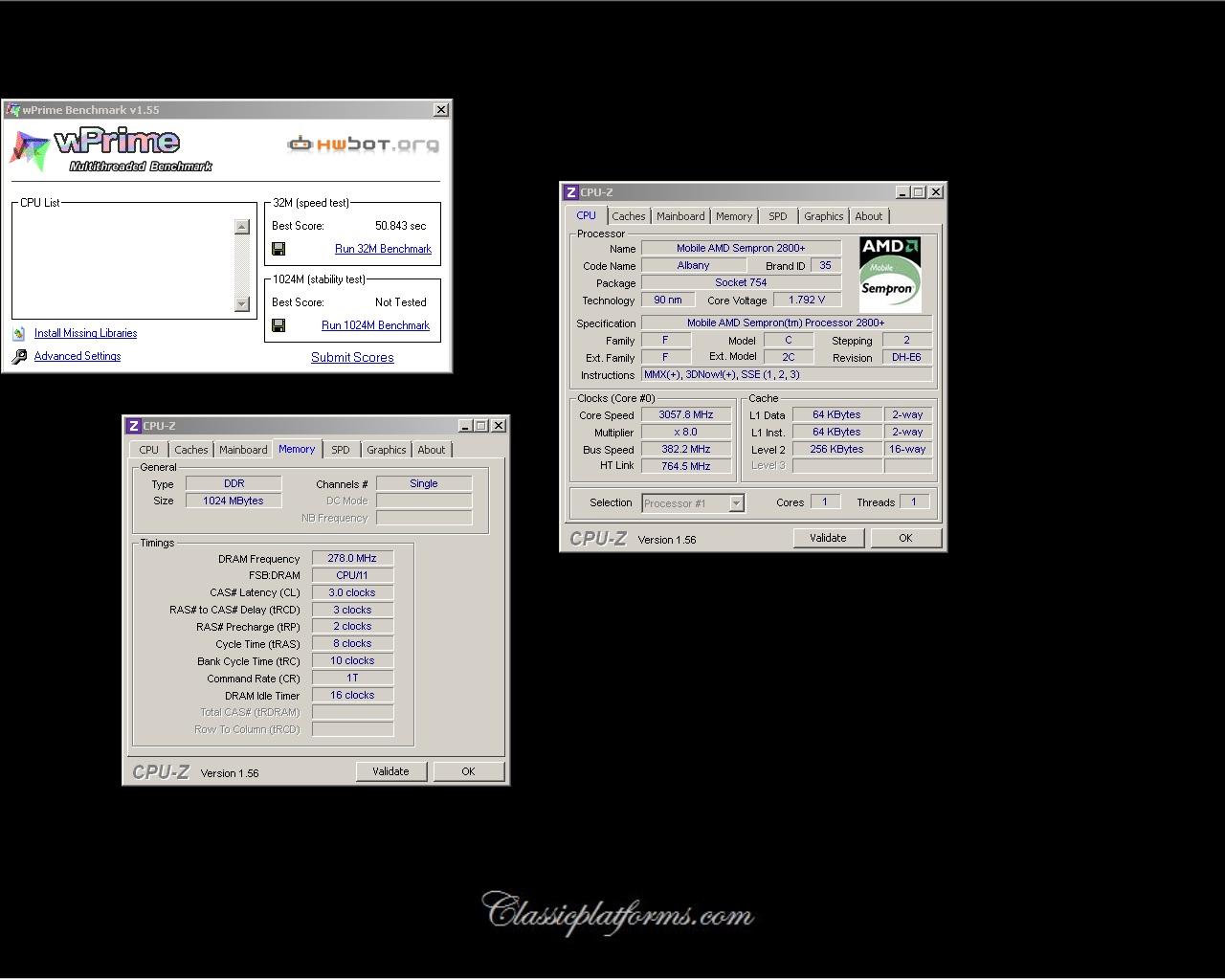Click the Multiplier value x 8.0
The height and width of the screenshot is (980, 1225).
coord(686,433)
